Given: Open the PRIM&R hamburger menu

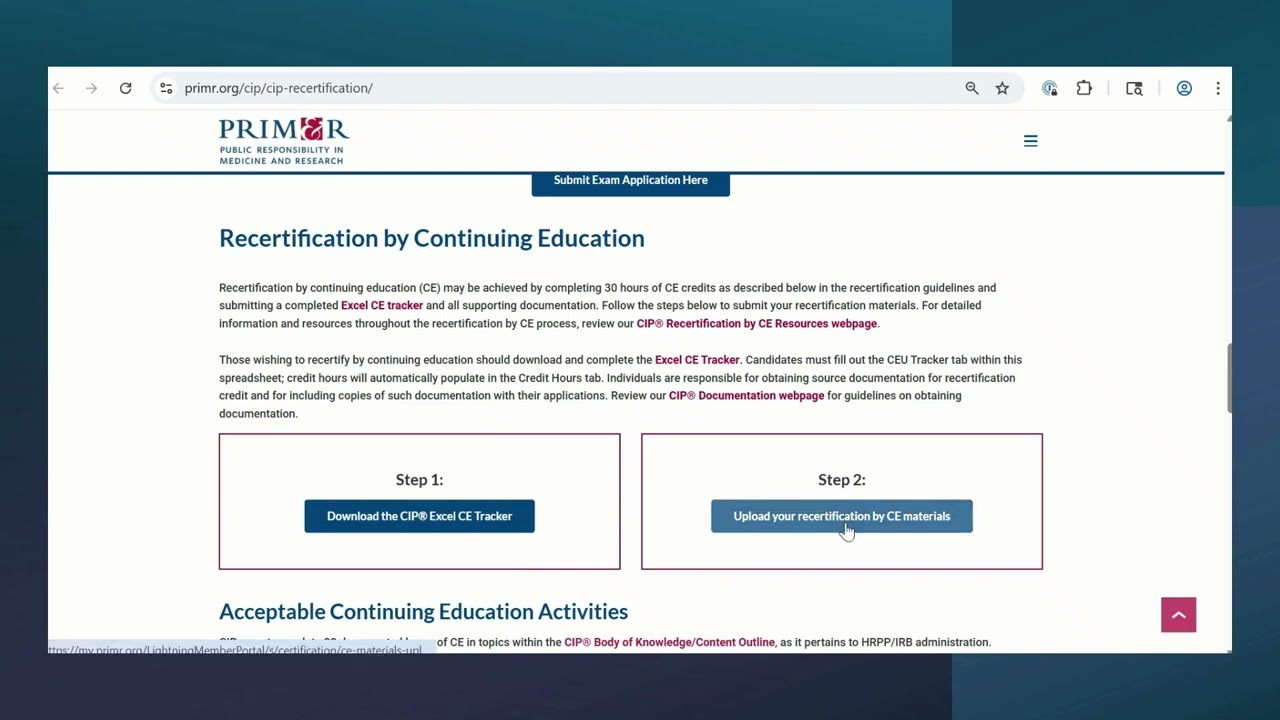Looking at the screenshot, I should [1030, 141].
